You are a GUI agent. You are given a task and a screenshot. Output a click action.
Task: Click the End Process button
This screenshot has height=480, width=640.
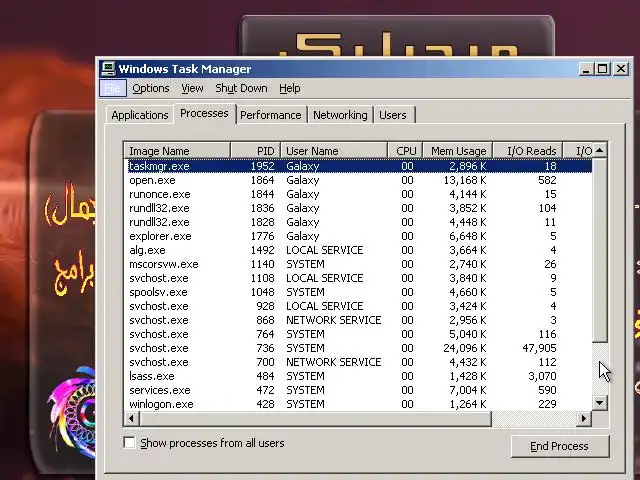tap(560, 446)
